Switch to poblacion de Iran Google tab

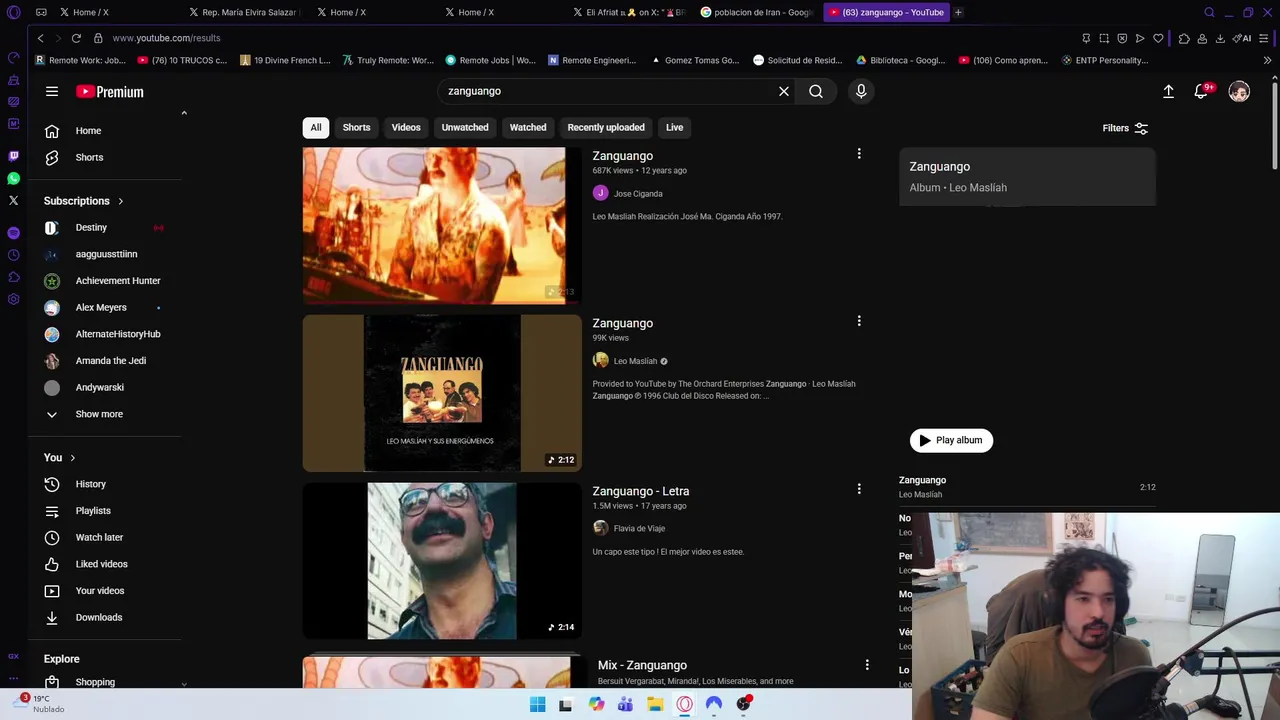coord(758,12)
